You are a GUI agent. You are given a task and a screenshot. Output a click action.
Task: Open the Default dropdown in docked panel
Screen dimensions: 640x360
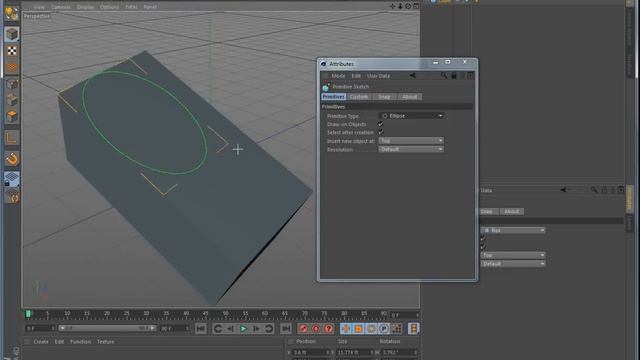click(513, 264)
